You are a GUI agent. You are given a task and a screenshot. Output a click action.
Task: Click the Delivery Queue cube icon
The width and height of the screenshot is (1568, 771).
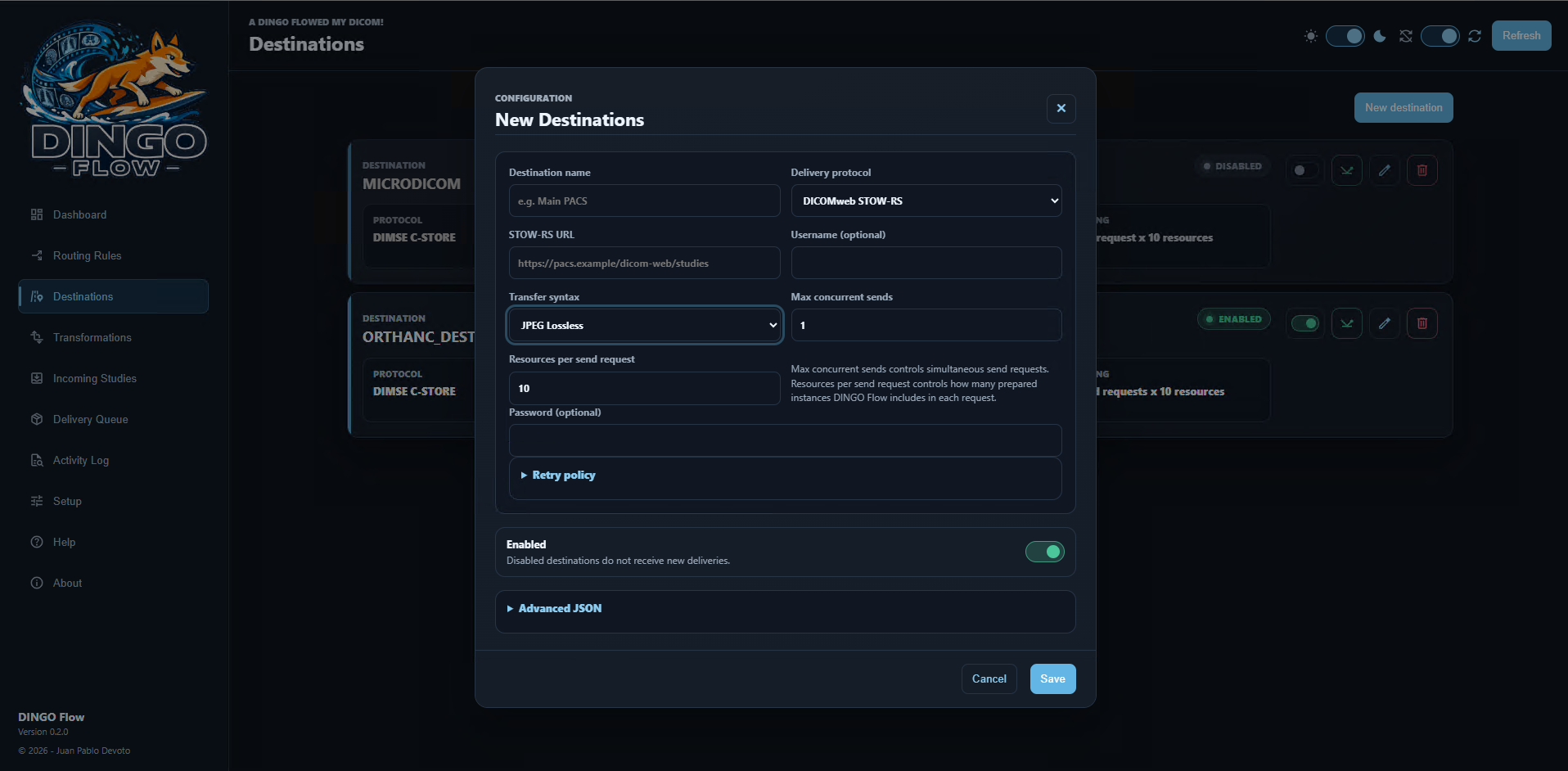point(37,419)
